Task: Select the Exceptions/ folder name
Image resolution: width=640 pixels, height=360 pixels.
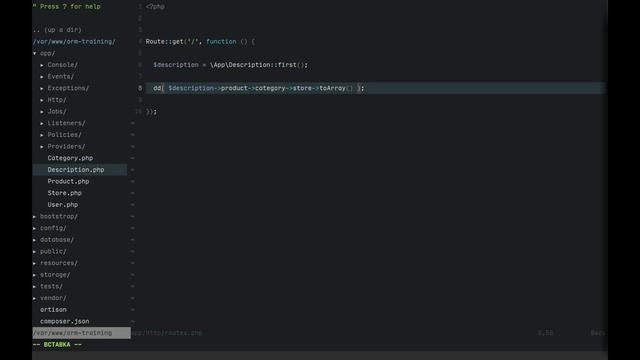Action: pyautogui.click(x=68, y=88)
